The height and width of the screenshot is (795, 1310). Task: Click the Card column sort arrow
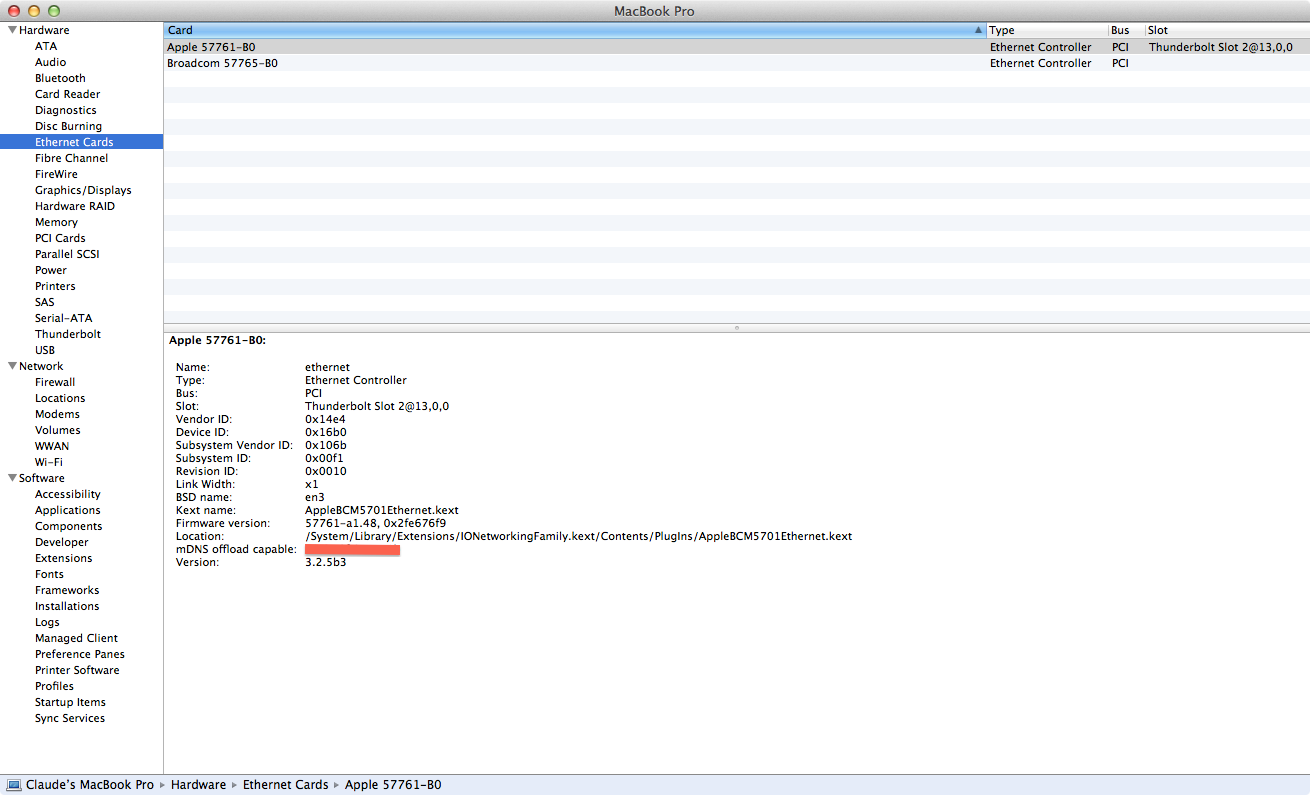(x=978, y=30)
